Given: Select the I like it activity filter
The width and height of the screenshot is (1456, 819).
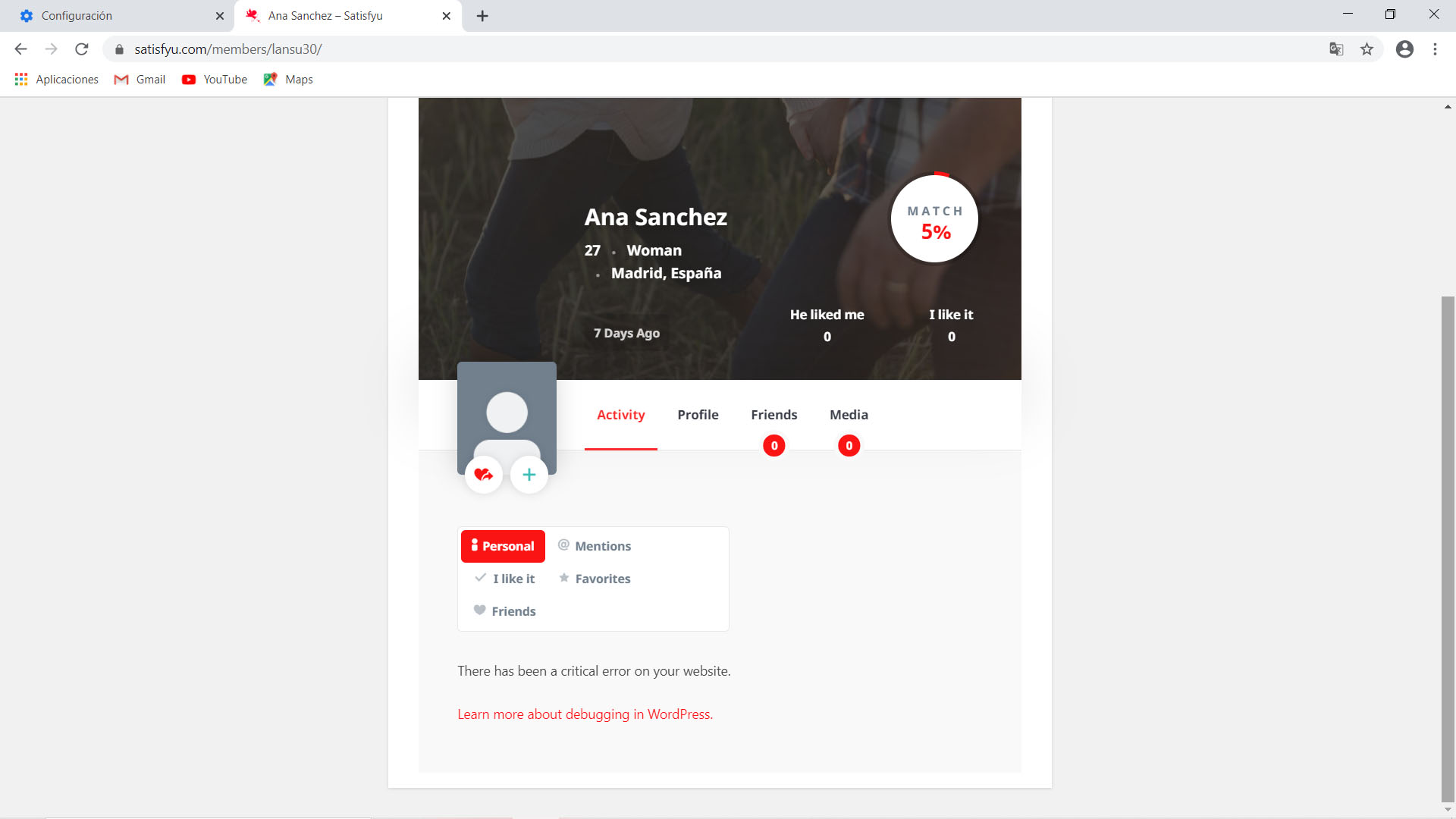Looking at the screenshot, I should coord(505,579).
